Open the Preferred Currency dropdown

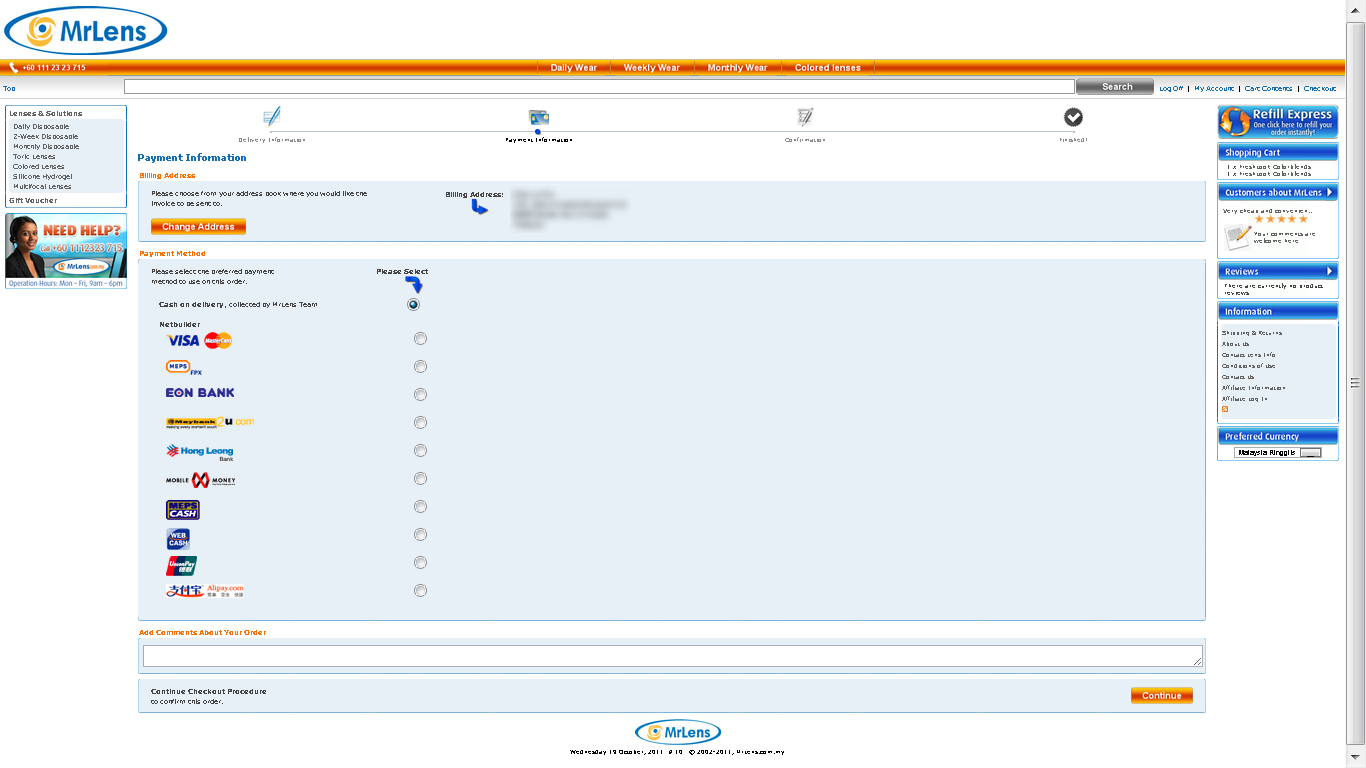point(1278,452)
